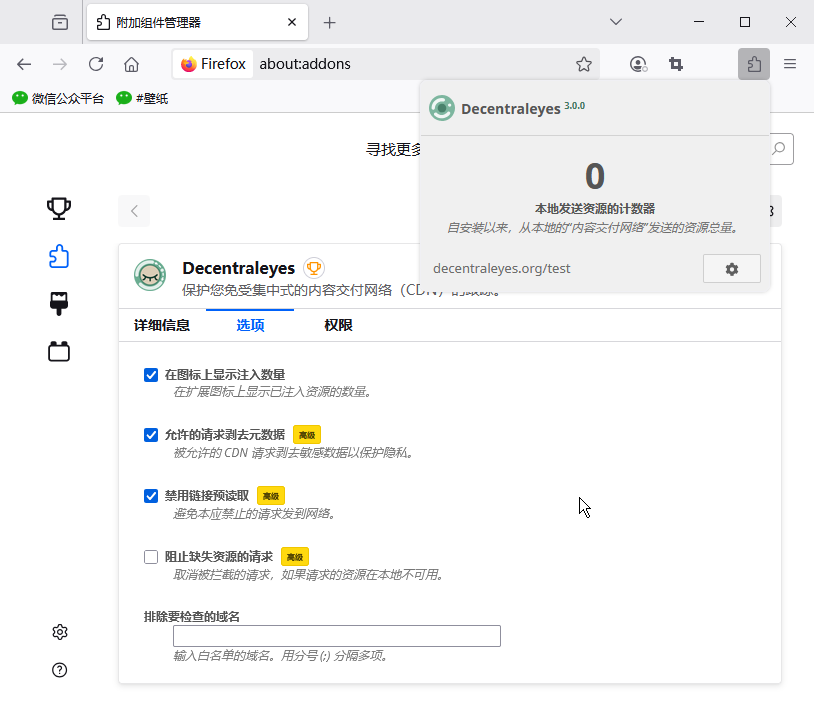Open the #壁纸 bookmark
This screenshot has height=725, width=814.
[x=142, y=99]
